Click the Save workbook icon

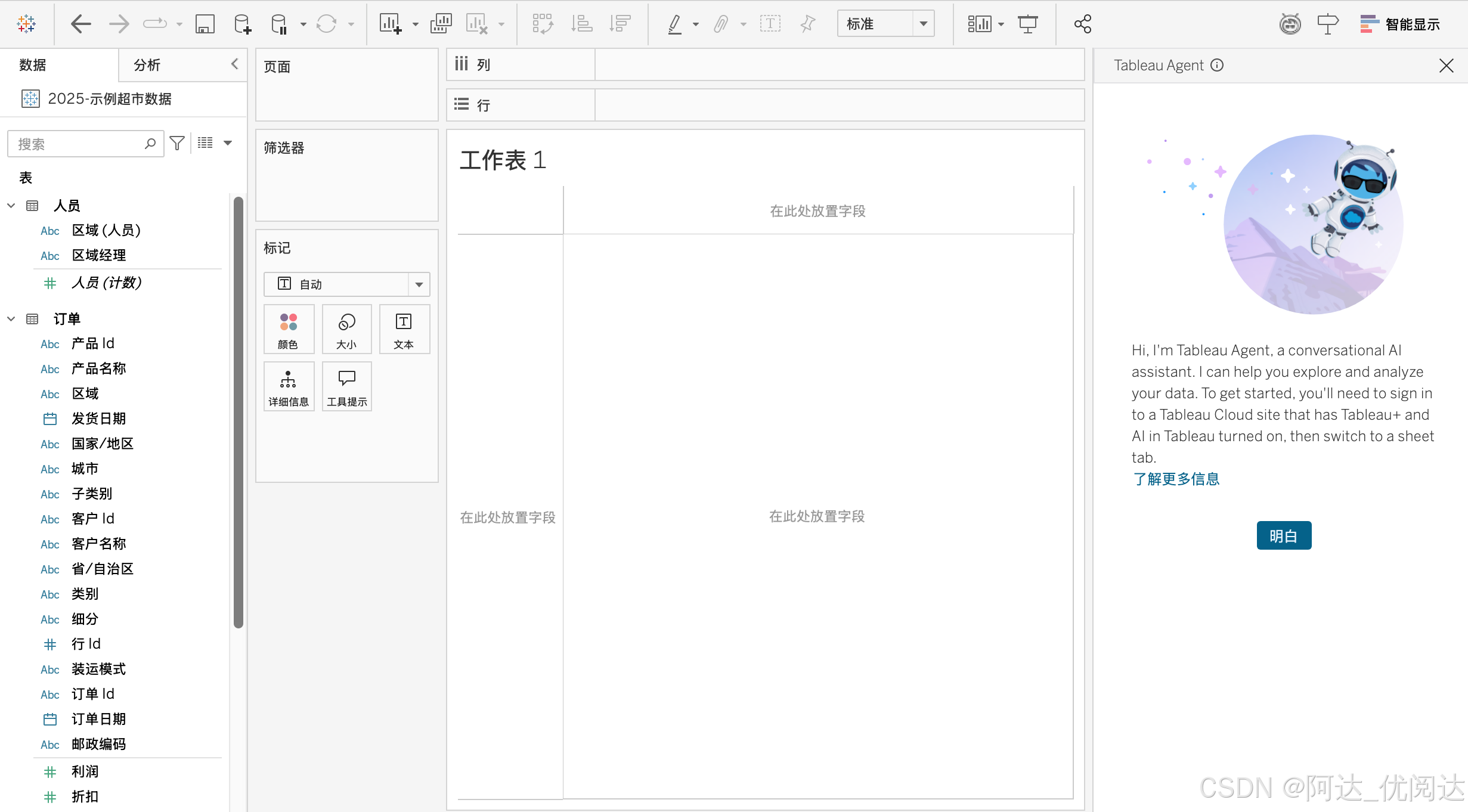205,24
